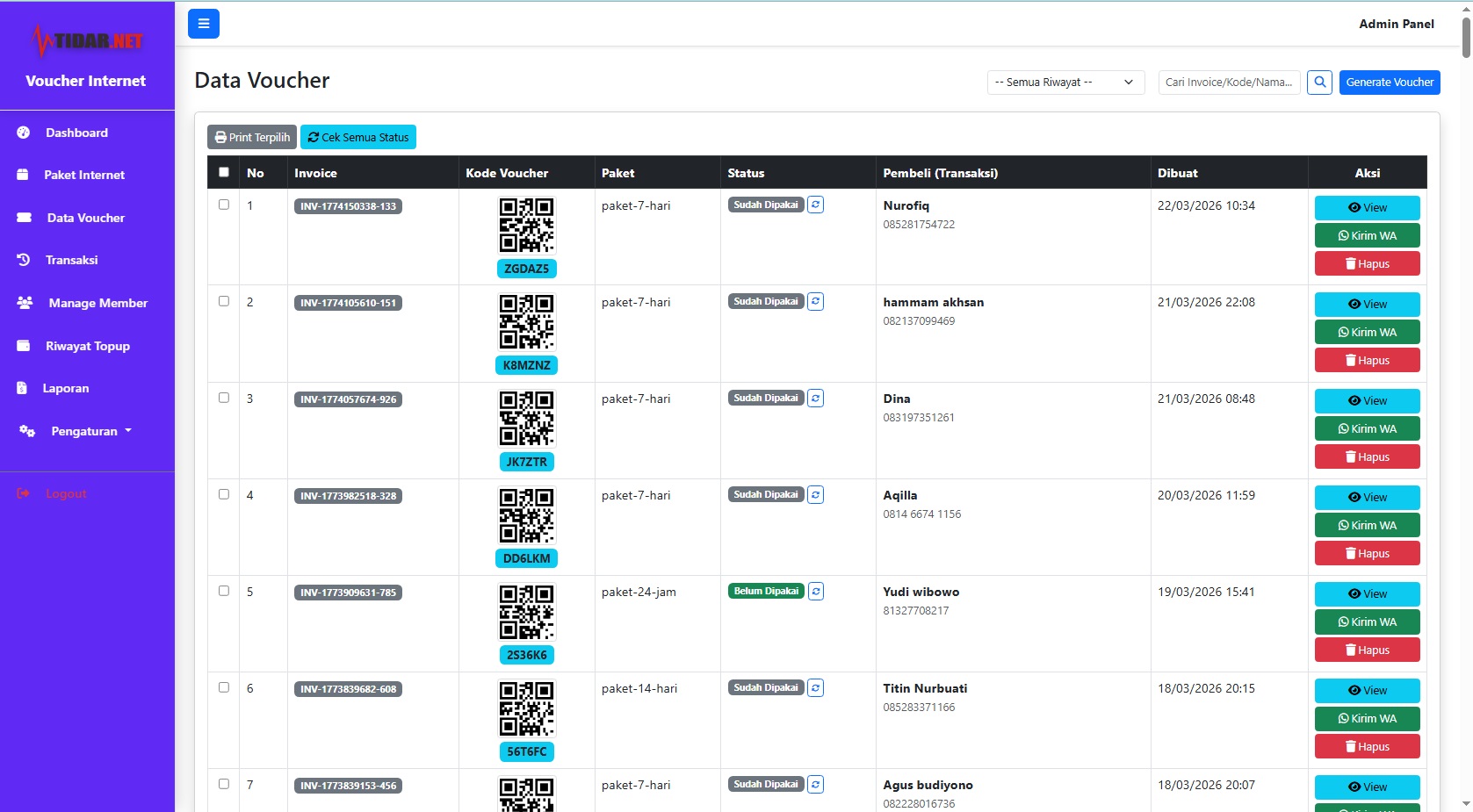Focus the Cari Invoice/Kode/Nama search field

tap(1229, 82)
